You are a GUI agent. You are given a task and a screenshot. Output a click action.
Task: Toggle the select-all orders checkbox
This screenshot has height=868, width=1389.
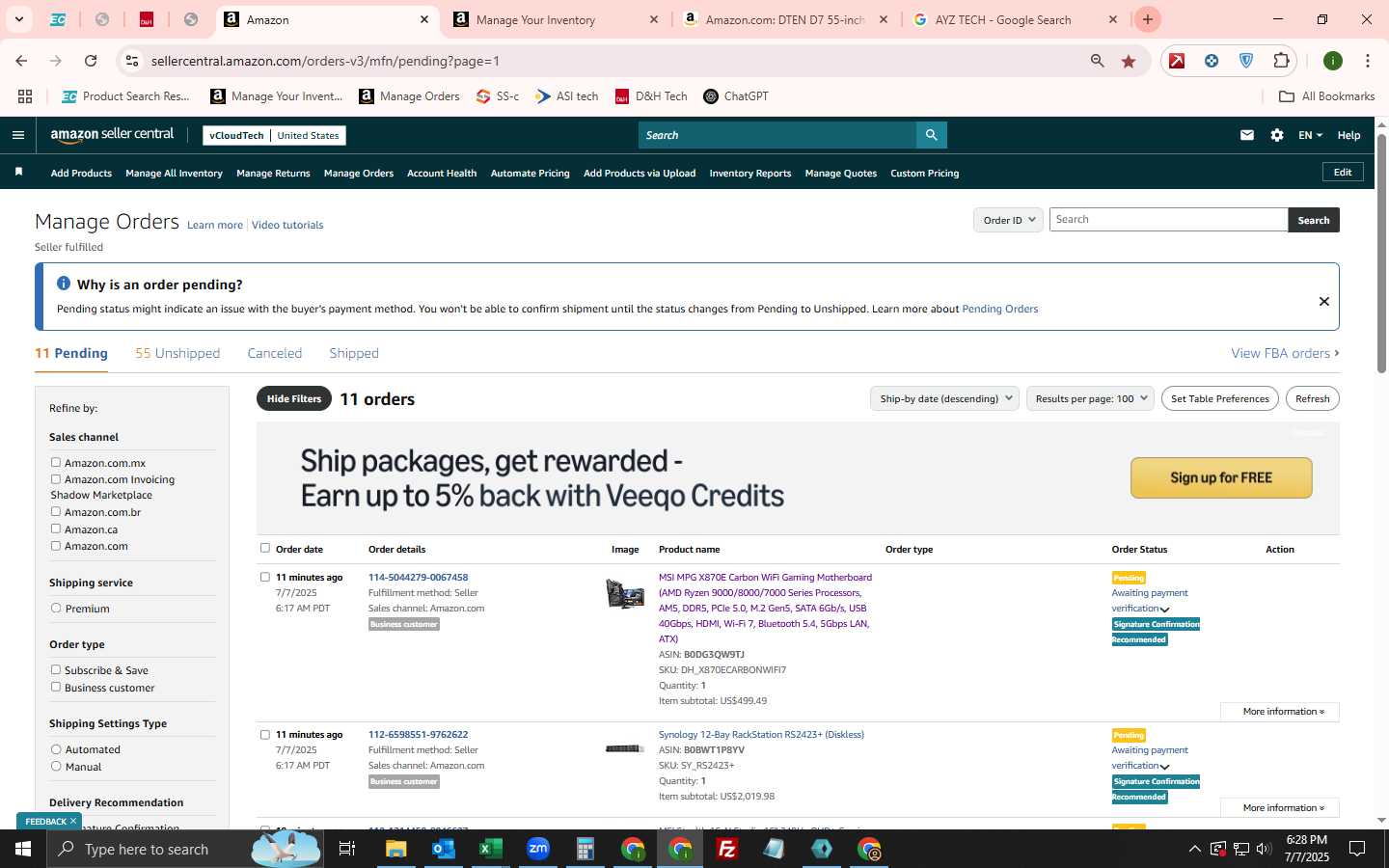point(265,549)
